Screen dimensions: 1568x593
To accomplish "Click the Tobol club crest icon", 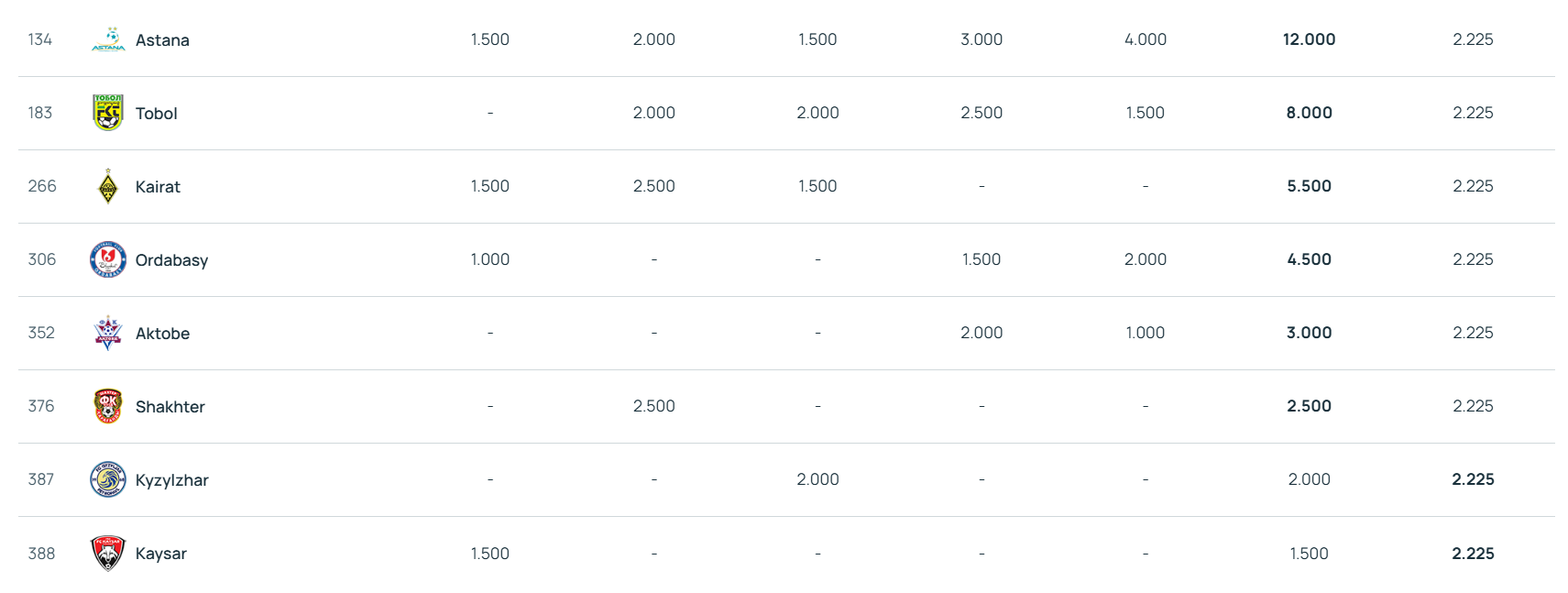I will click(108, 113).
